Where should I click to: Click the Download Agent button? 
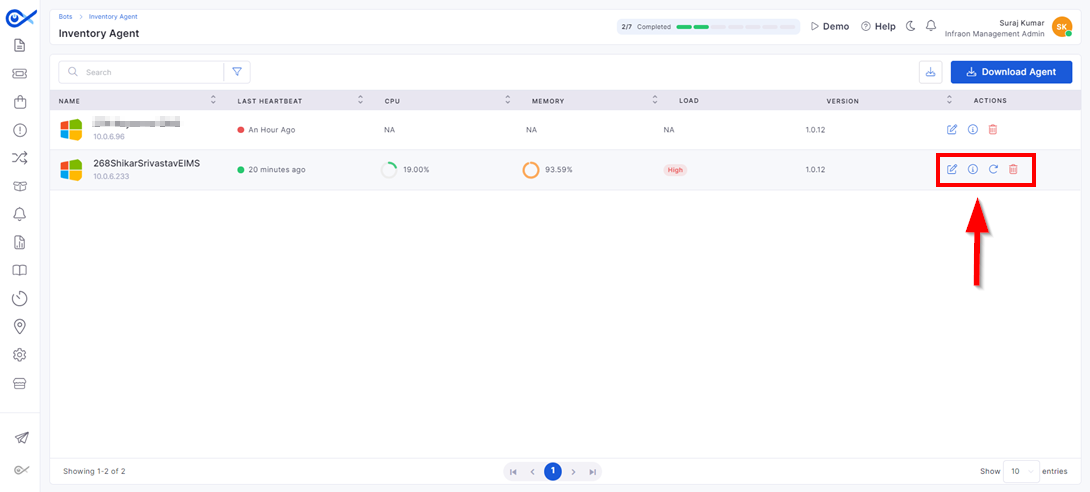coord(1011,72)
